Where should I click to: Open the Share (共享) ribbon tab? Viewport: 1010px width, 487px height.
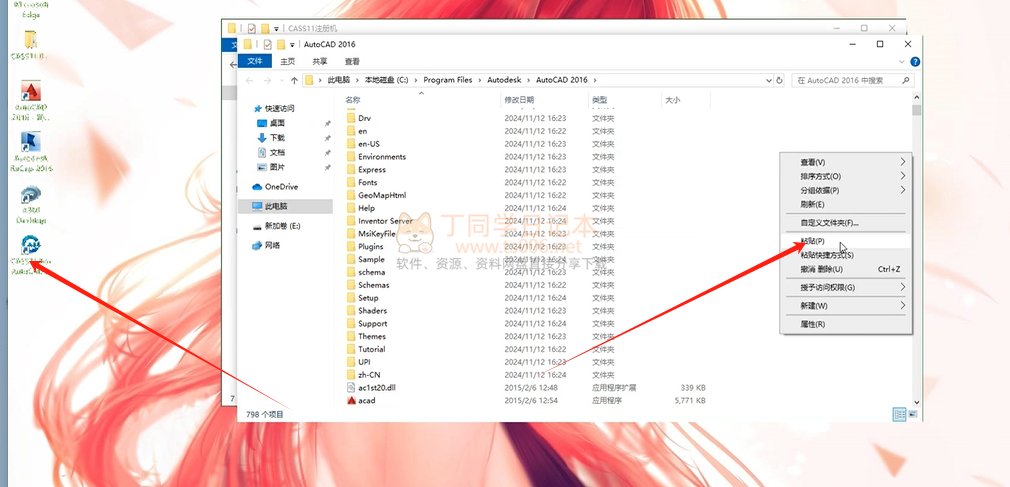(319, 61)
